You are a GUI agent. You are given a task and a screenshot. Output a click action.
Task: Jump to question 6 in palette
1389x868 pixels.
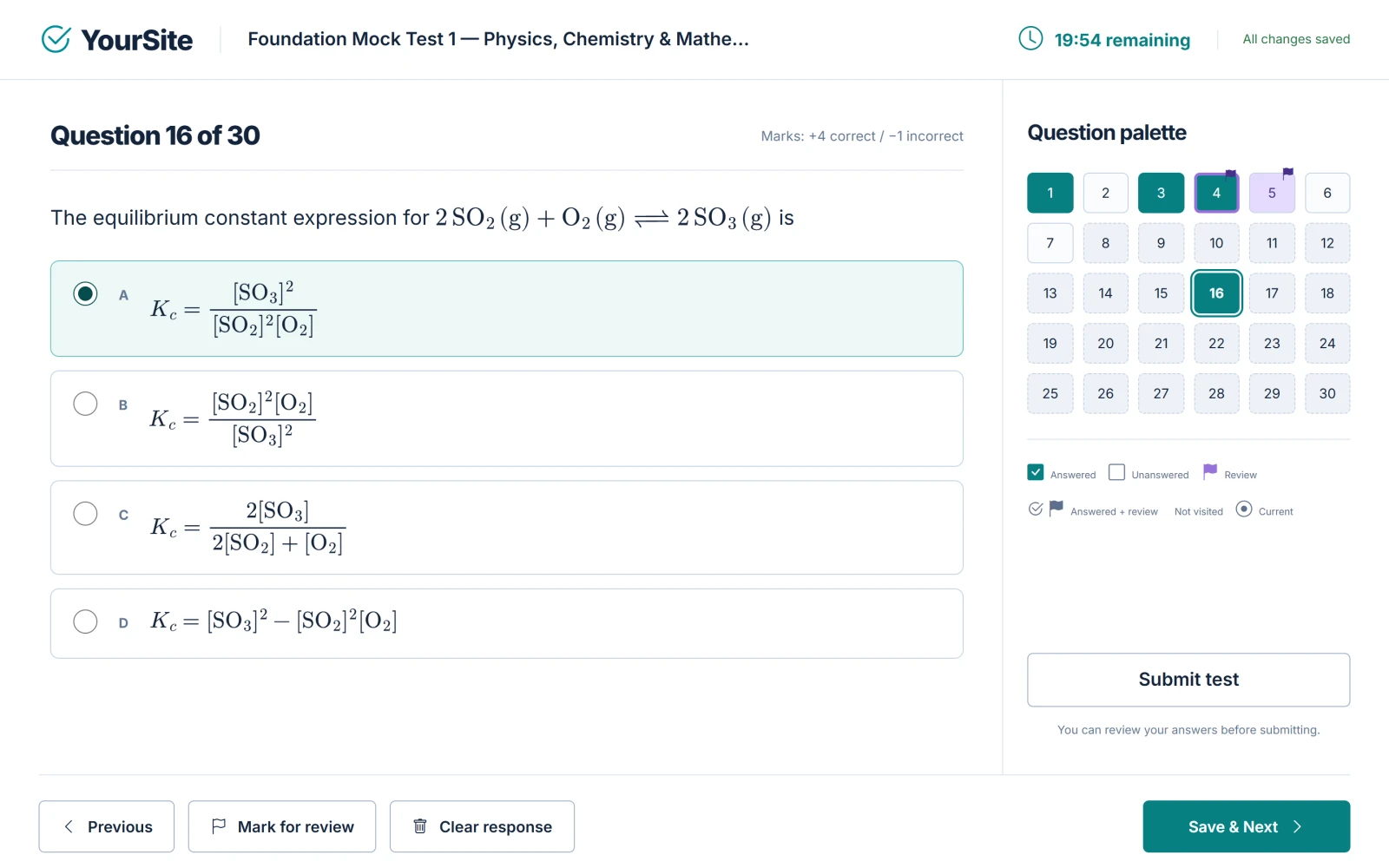pyautogui.click(x=1327, y=193)
